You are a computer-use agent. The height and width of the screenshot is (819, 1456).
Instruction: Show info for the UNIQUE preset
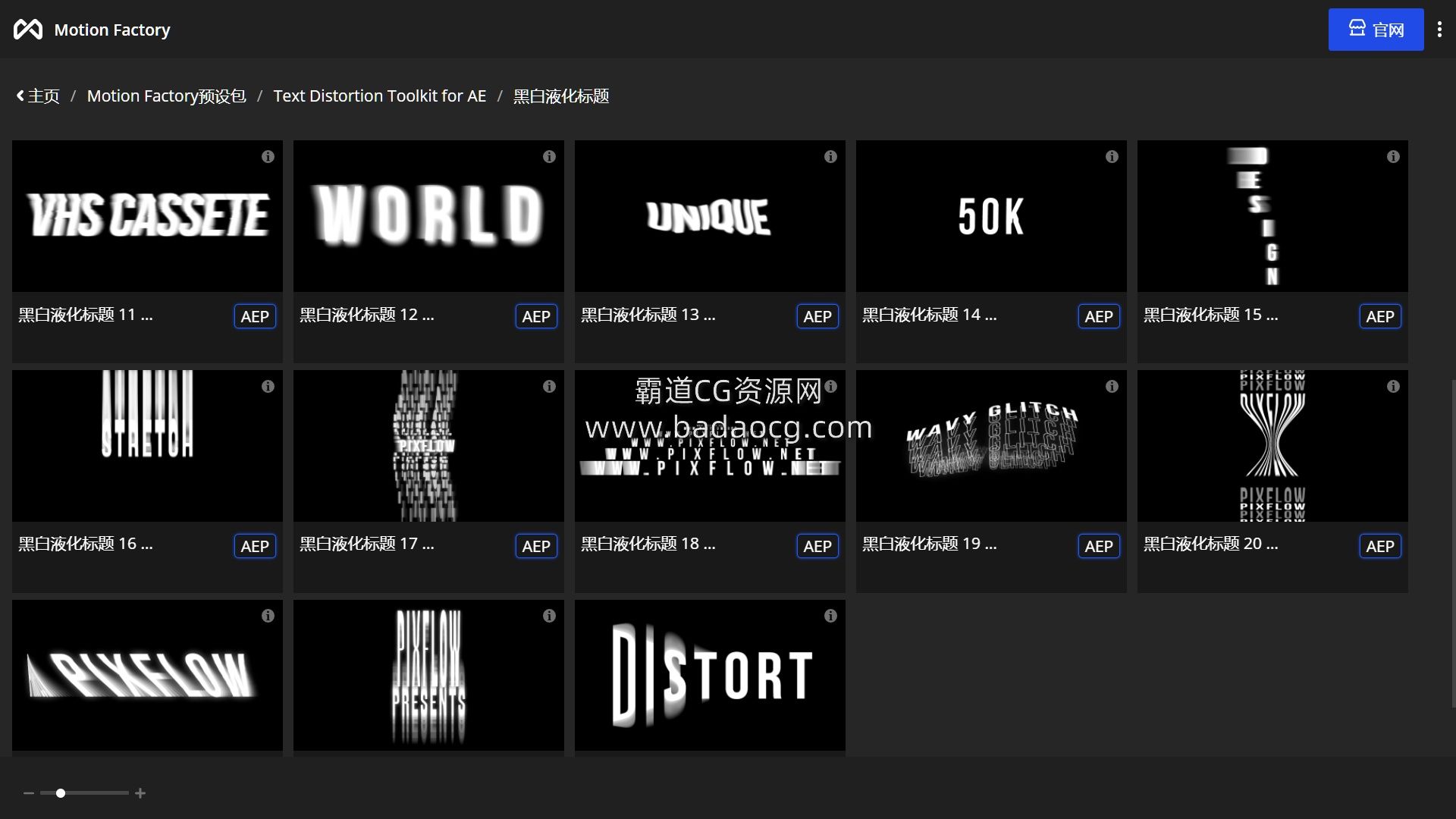click(830, 157)
